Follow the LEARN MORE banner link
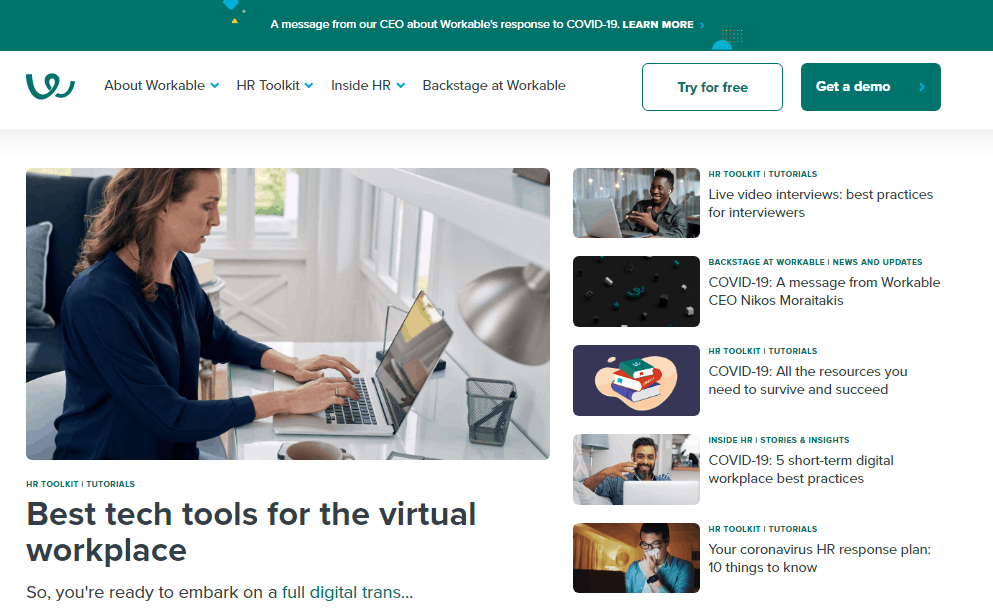 [657, 25]
